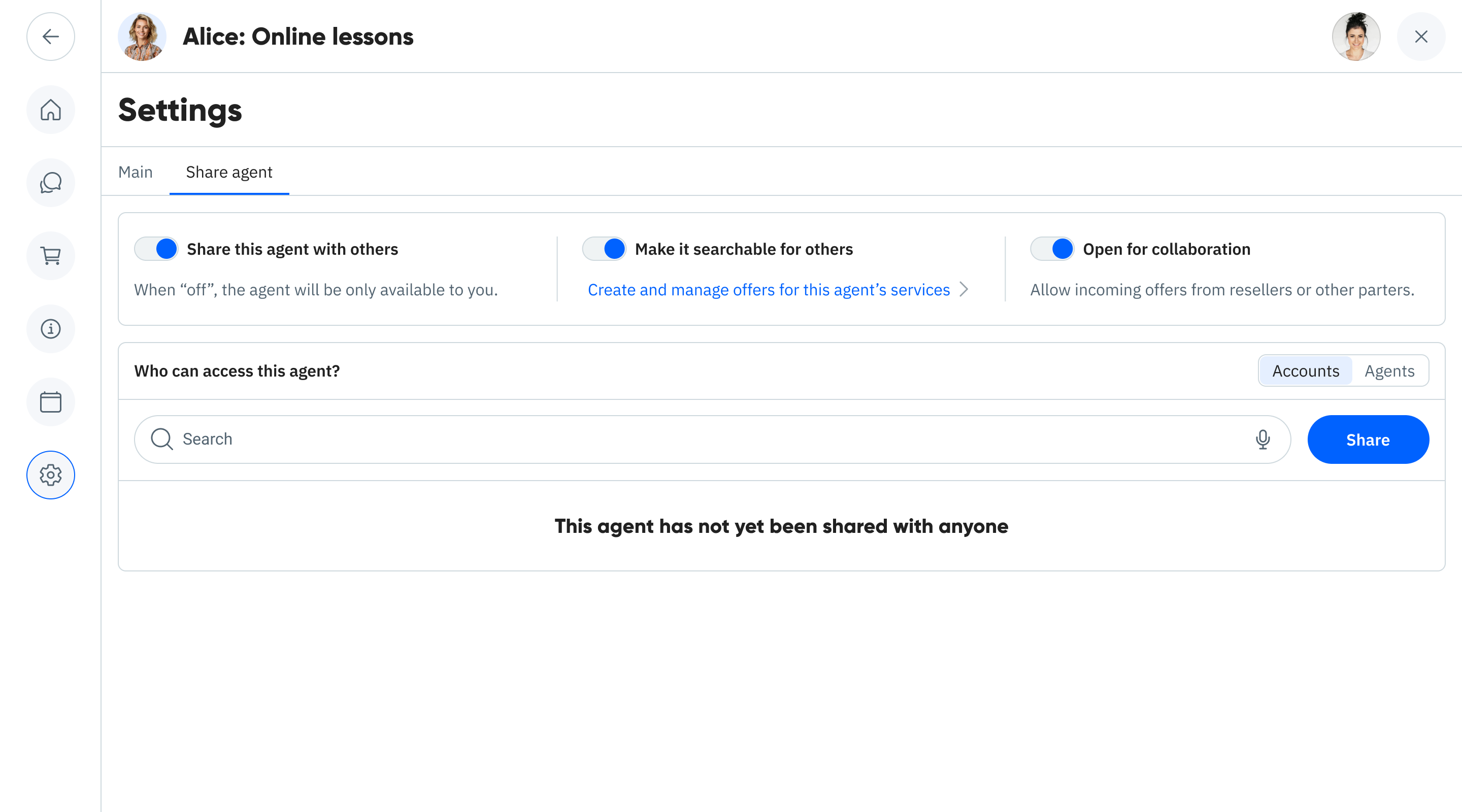Click Who can access this agent? heading
The height and width of the screenshot is (812, 1462).
237,371
